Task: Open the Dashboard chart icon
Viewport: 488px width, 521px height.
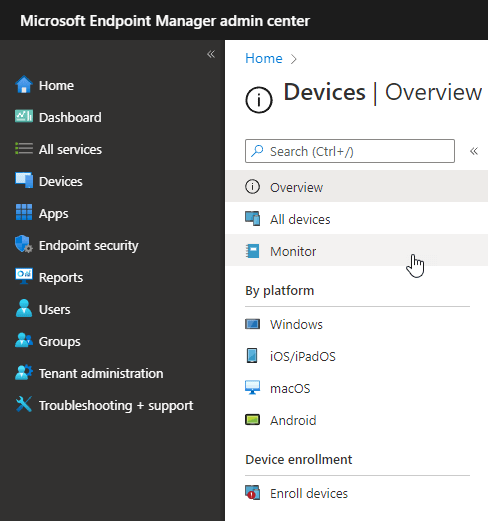Action: click(x=24, y=116)
